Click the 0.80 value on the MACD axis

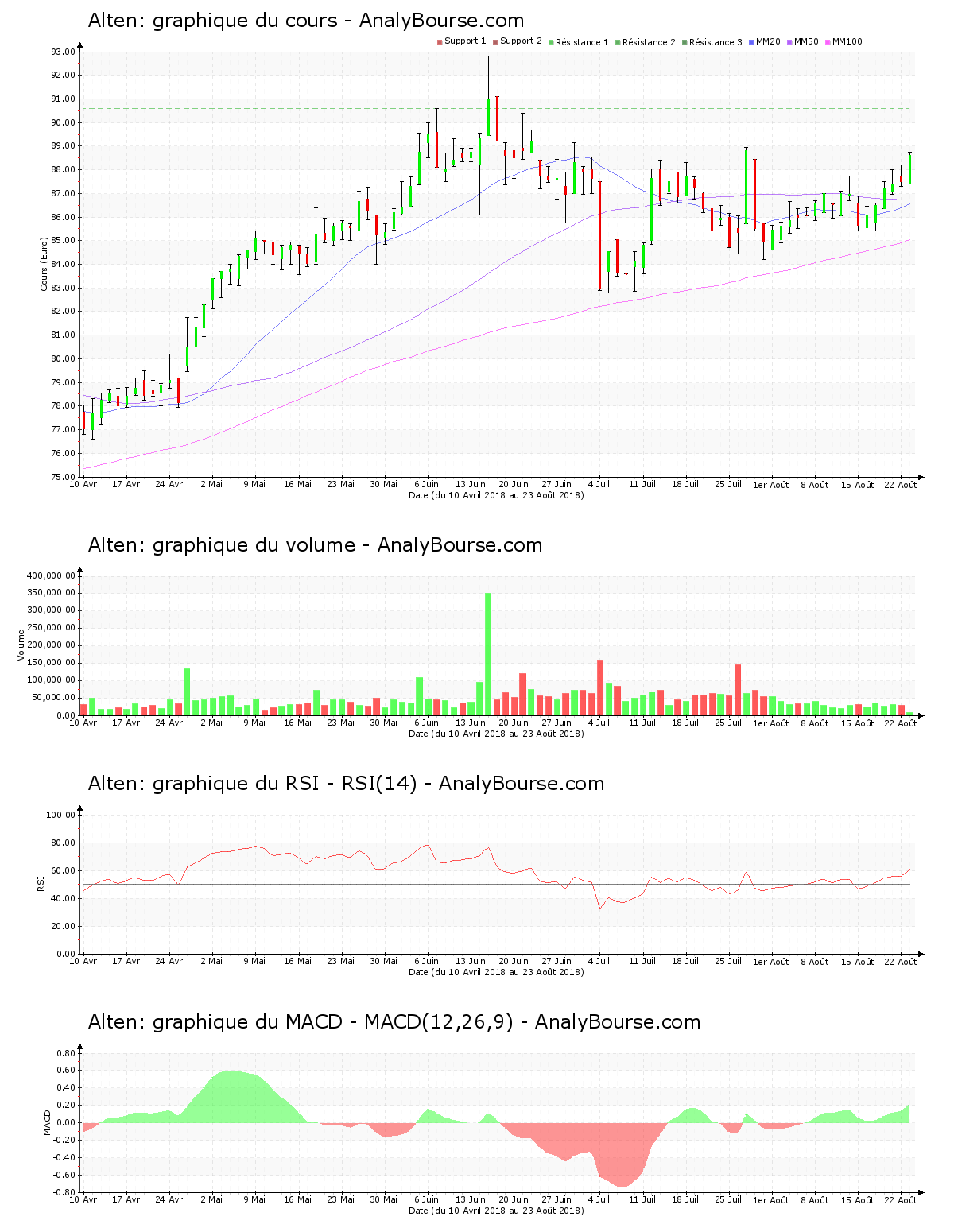[66, 1053]
